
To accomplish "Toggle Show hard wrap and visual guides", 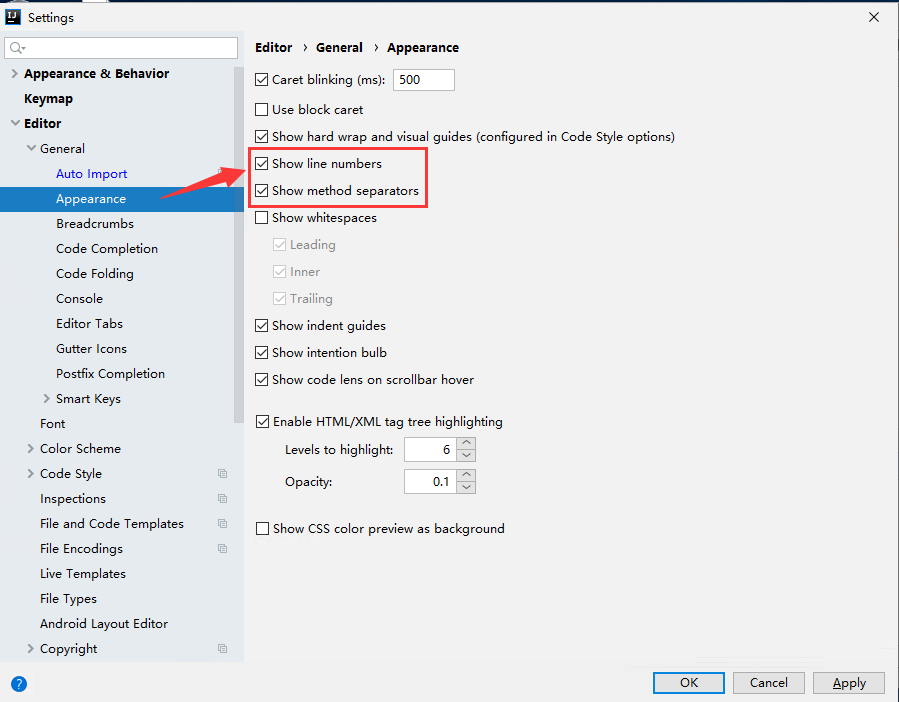I will tap(261, 136).
